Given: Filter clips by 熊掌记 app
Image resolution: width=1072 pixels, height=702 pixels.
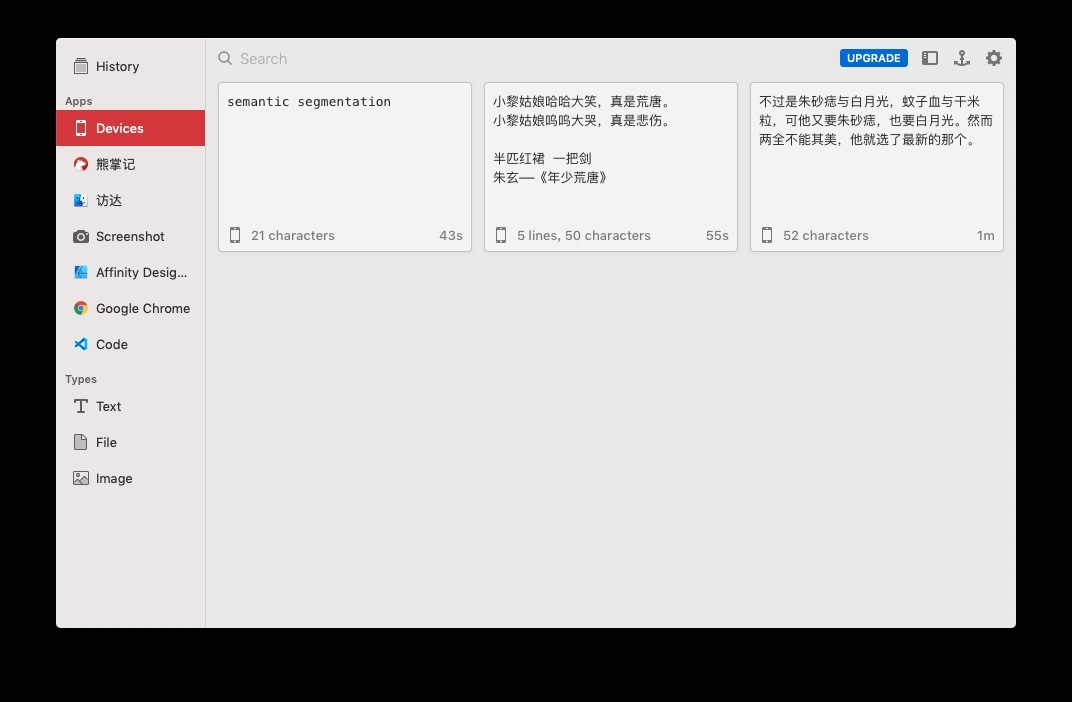Looking at the screenshot, I should coord(131,164).
